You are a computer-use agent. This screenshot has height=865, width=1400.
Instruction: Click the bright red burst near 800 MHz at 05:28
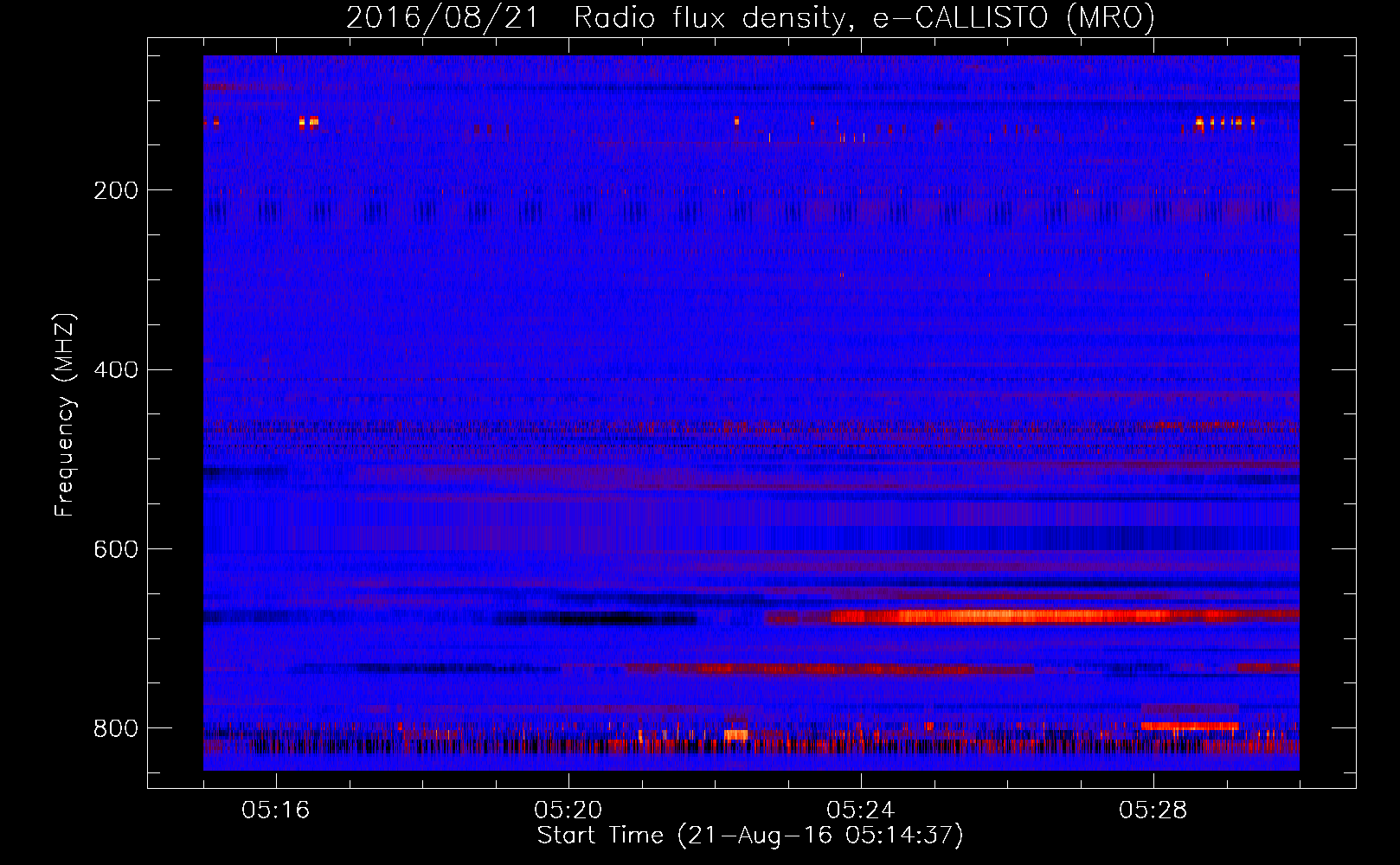coord(1190,726)
